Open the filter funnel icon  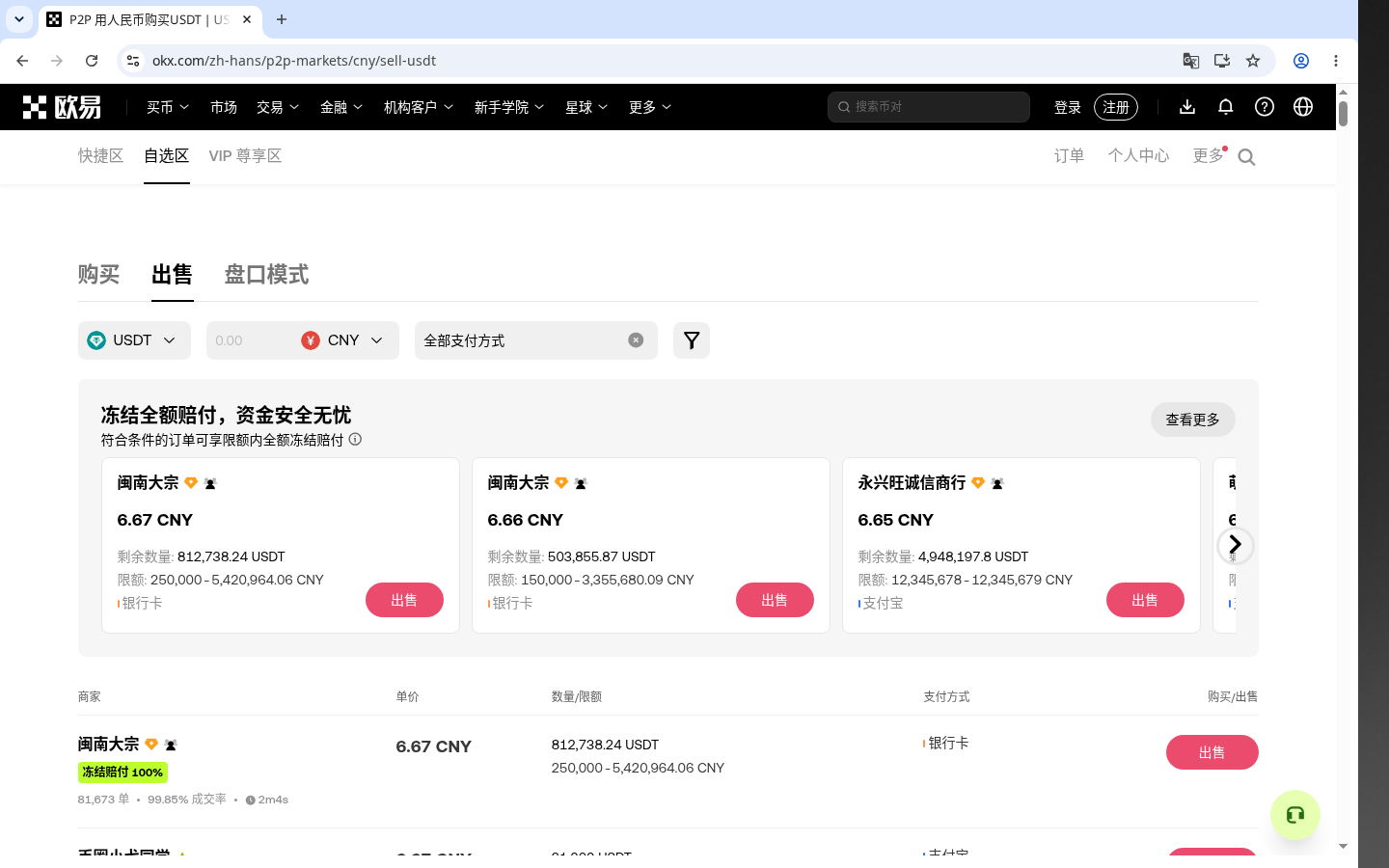tap(692, 340)
